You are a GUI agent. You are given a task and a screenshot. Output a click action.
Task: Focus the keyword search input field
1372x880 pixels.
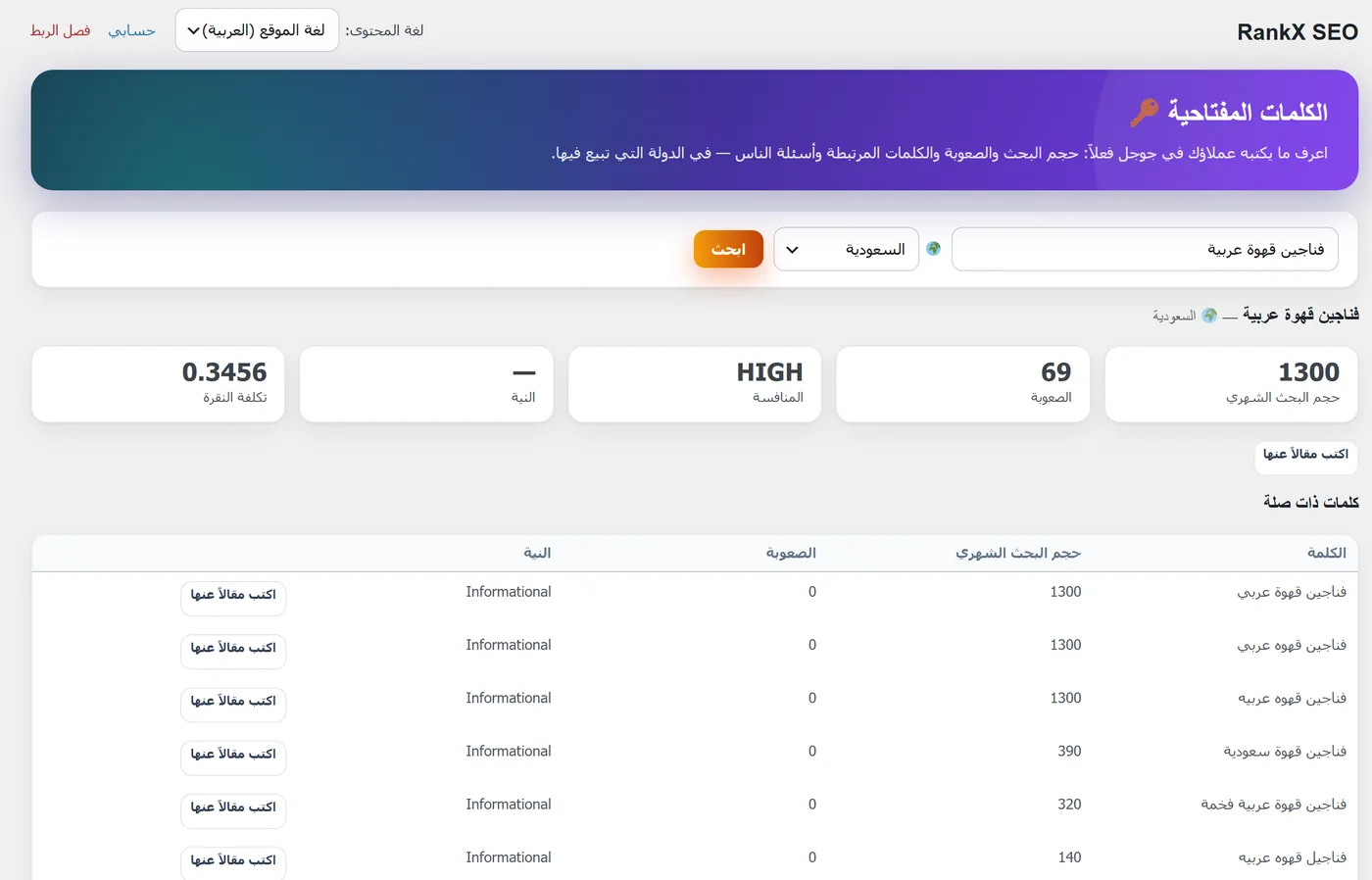(x=1145, y=250)
